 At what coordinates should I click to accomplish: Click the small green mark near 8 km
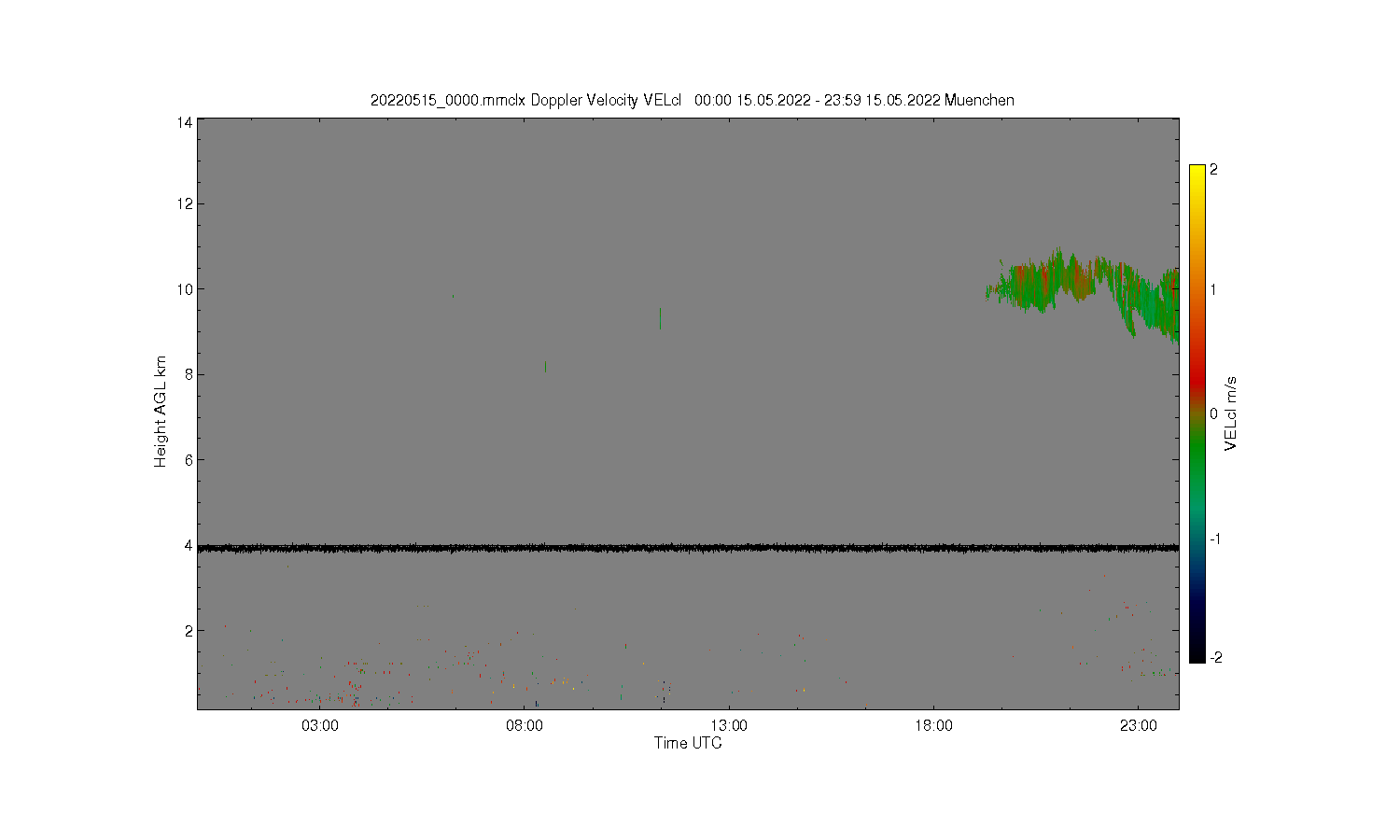[x=545, y=366]
